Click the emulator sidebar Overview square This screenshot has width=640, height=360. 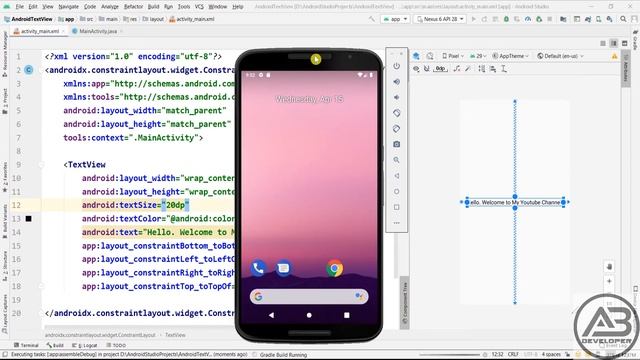click(x=396, y=207)
